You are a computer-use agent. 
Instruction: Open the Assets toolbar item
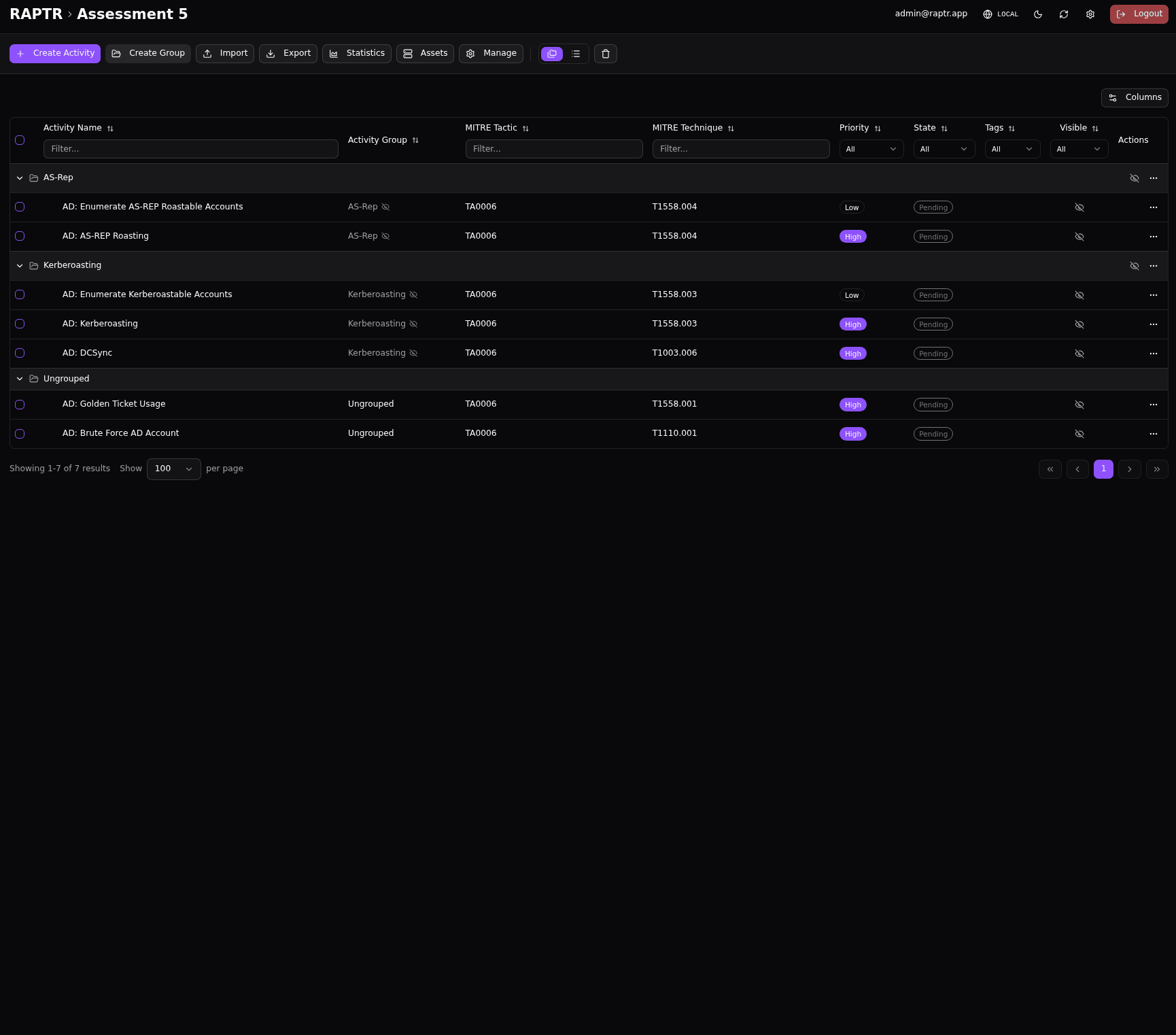pyautogui.click(x=425, y=54)
